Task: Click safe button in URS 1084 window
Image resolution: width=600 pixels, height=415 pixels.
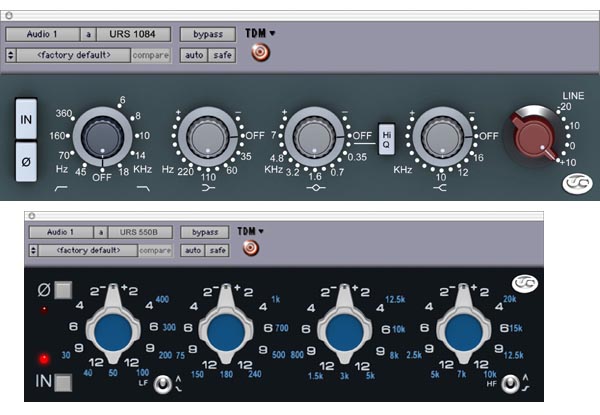Action: point(222,55)
